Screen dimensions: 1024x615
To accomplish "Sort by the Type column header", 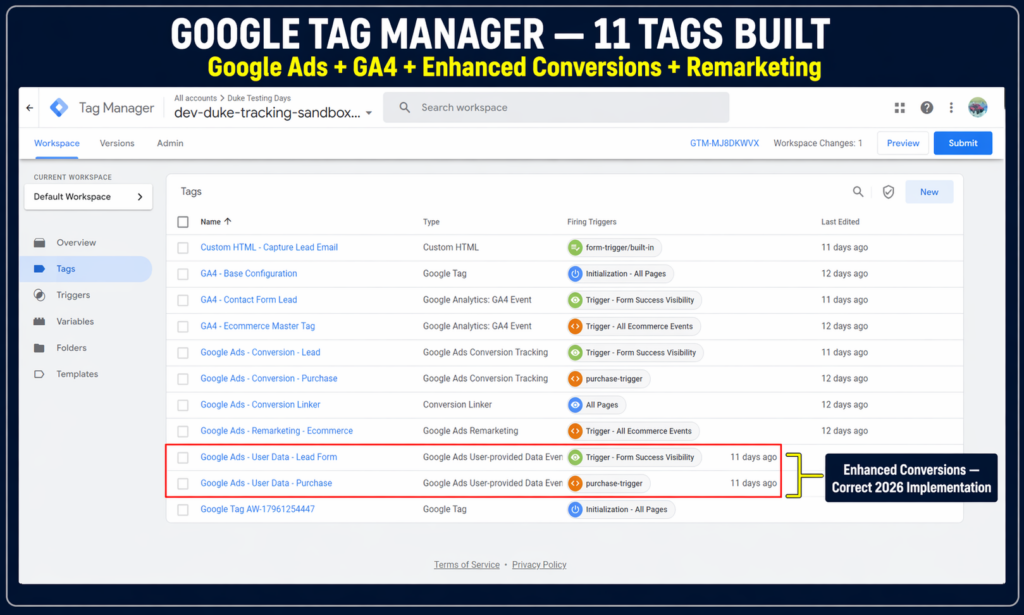I will pyautogui.click(x=431, y=222).
